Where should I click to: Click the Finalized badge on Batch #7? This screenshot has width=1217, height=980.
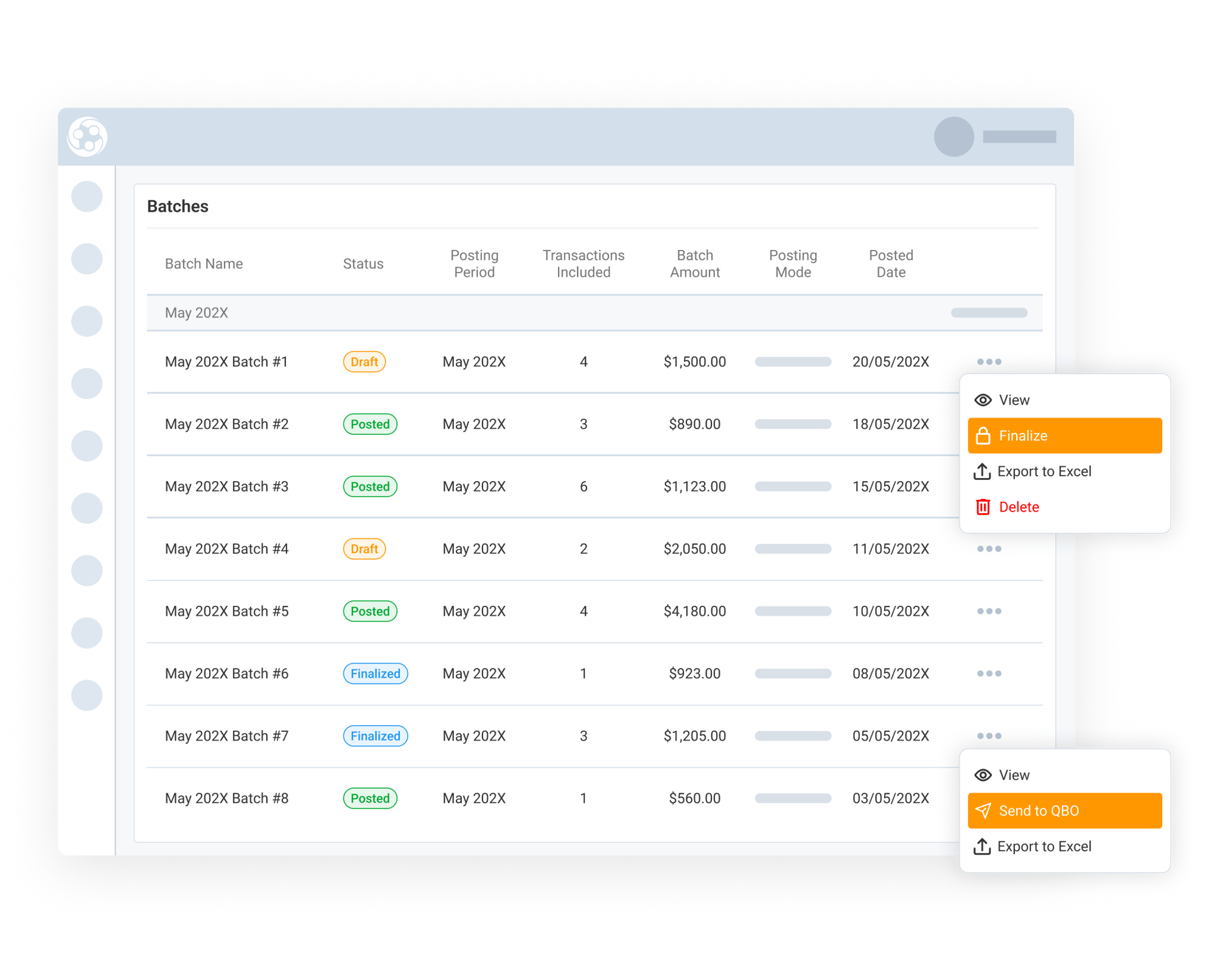(x=375, y=736)
